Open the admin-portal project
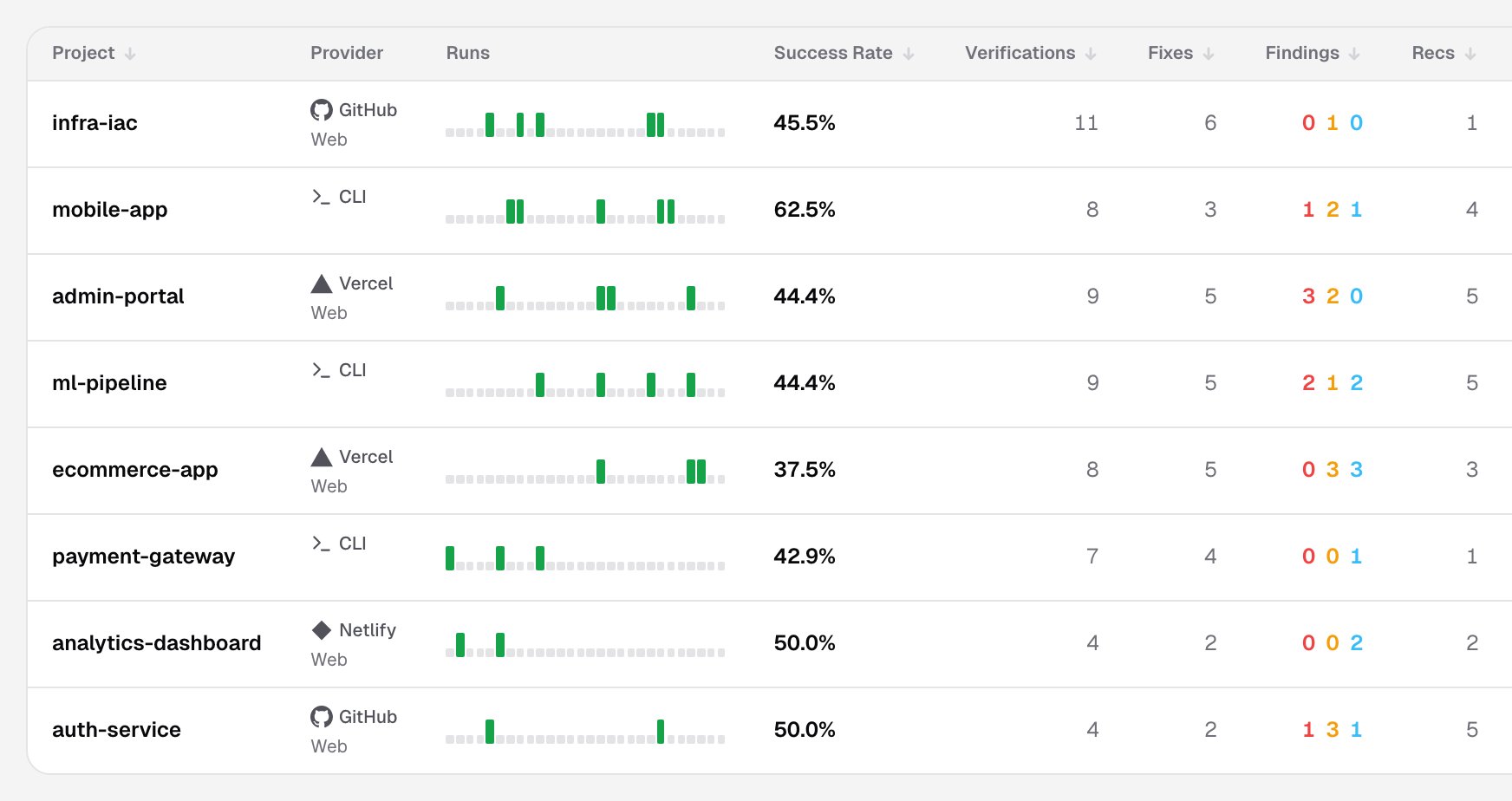 click(118, 296)
